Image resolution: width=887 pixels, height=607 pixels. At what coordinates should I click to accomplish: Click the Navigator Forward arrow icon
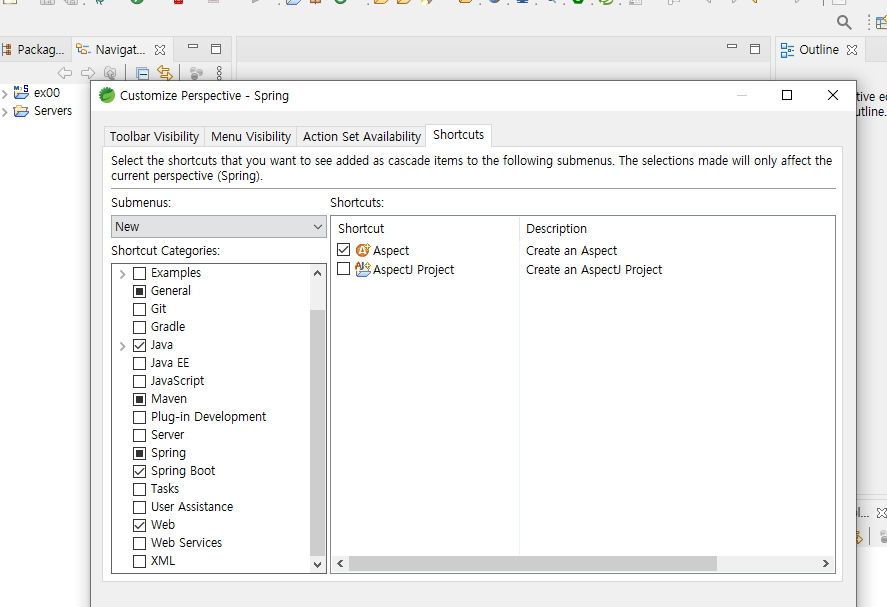[x=88, y=73]
